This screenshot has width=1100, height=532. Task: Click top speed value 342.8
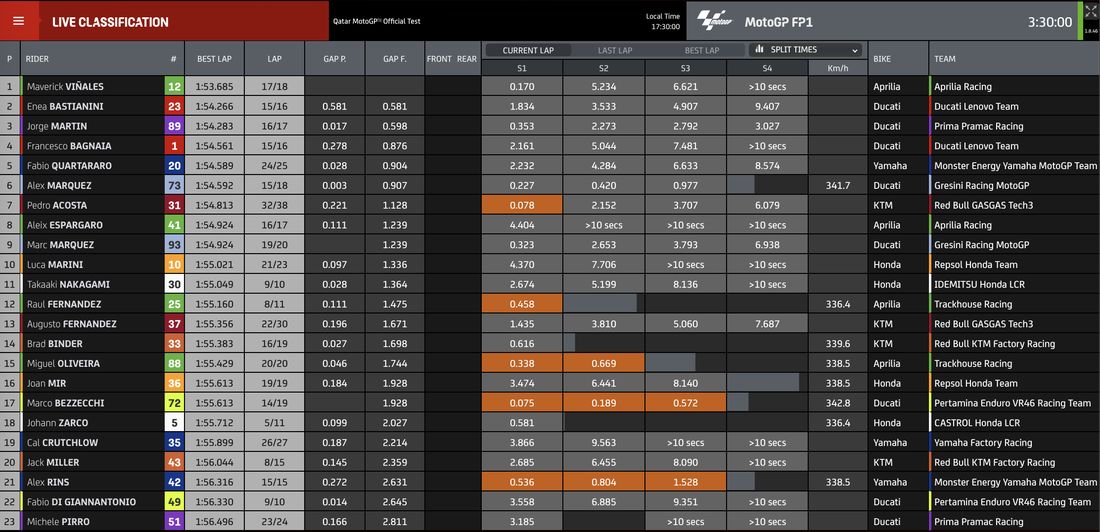pos(838,403)
